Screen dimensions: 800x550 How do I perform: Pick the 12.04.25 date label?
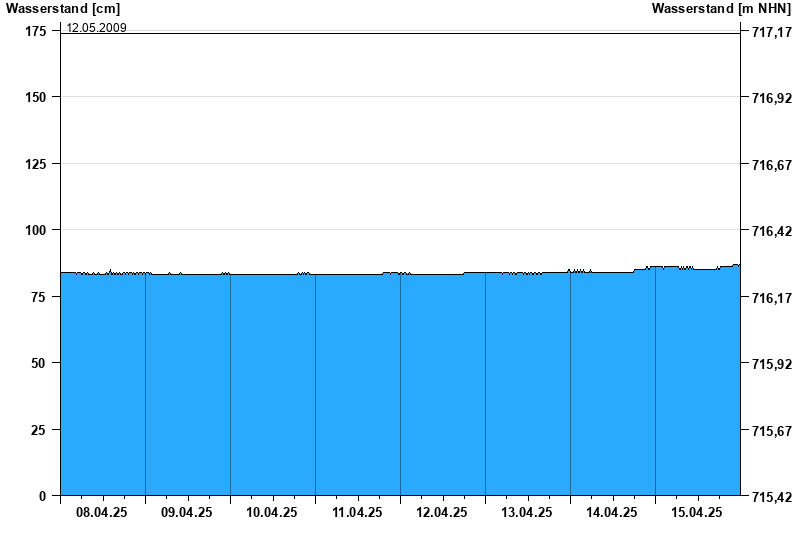[x=442, y=513]
